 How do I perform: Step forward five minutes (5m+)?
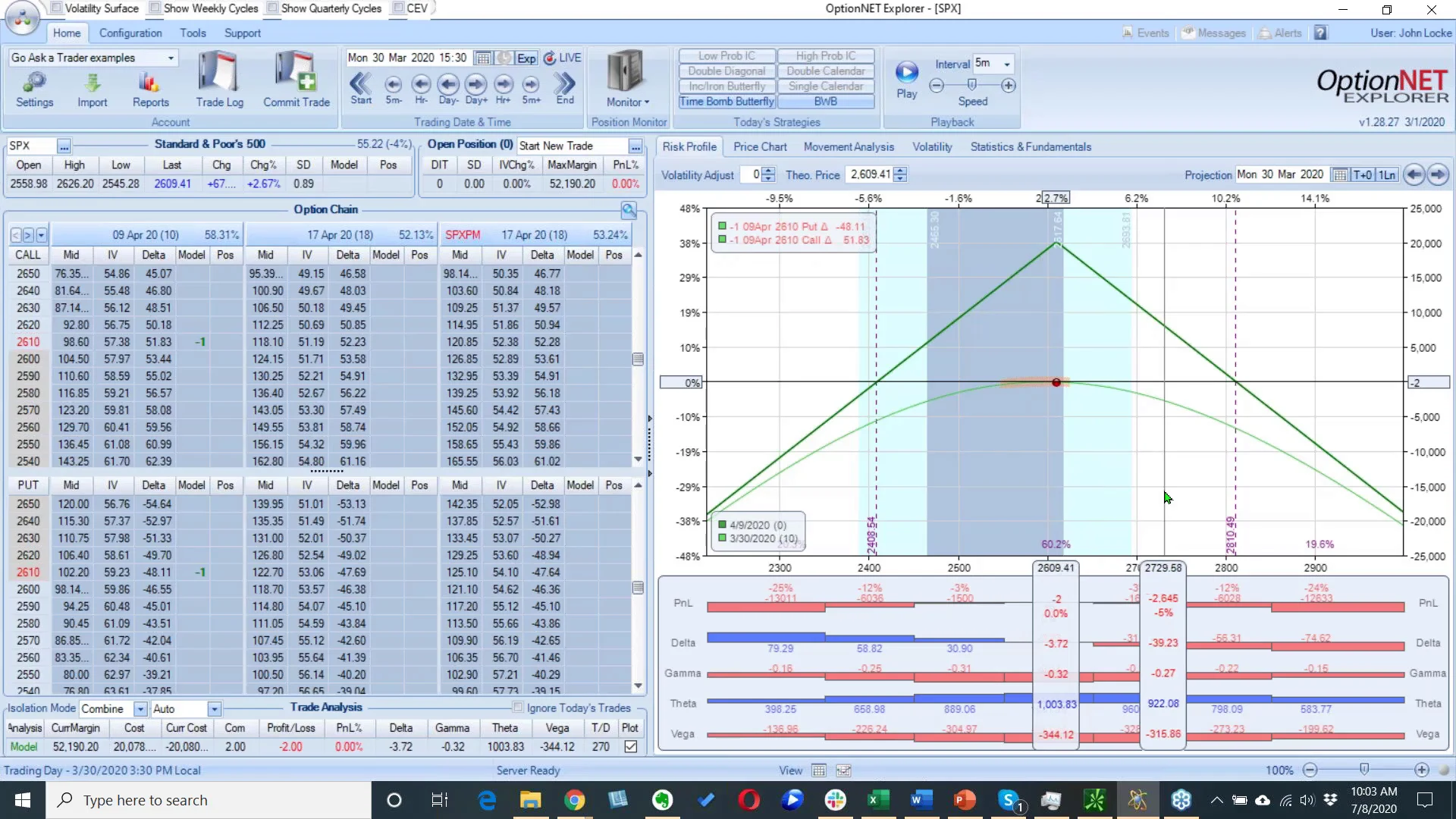pos(531,88)
